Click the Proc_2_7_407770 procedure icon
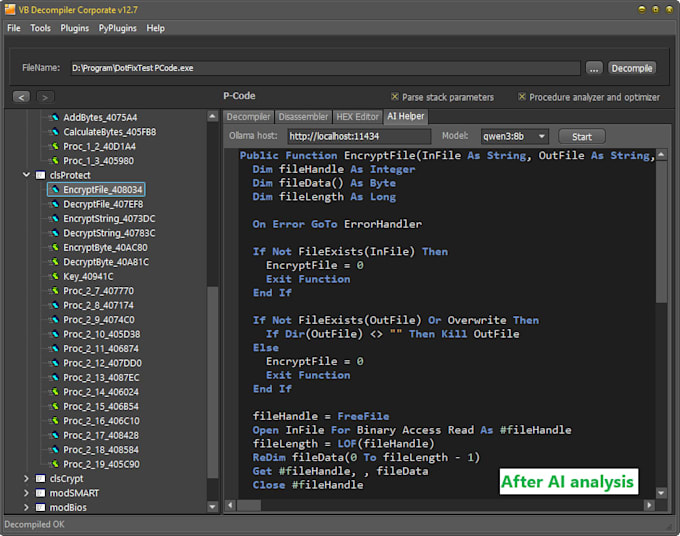The image size is (680, 536). click(x=55, y=291)
